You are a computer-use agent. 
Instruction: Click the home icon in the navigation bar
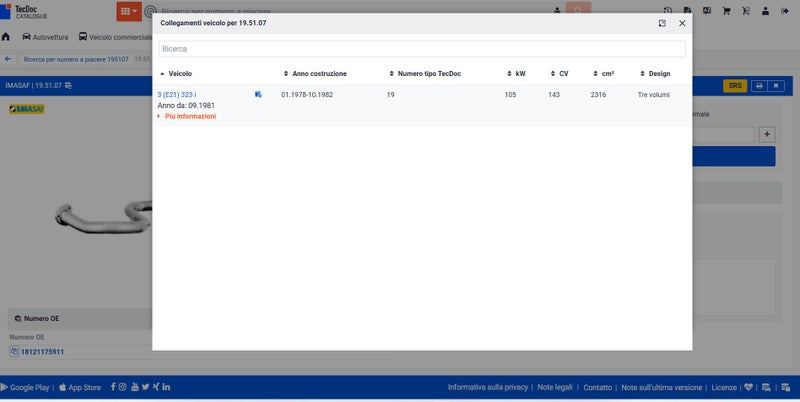pyautogui.click(x=7, y=37)
